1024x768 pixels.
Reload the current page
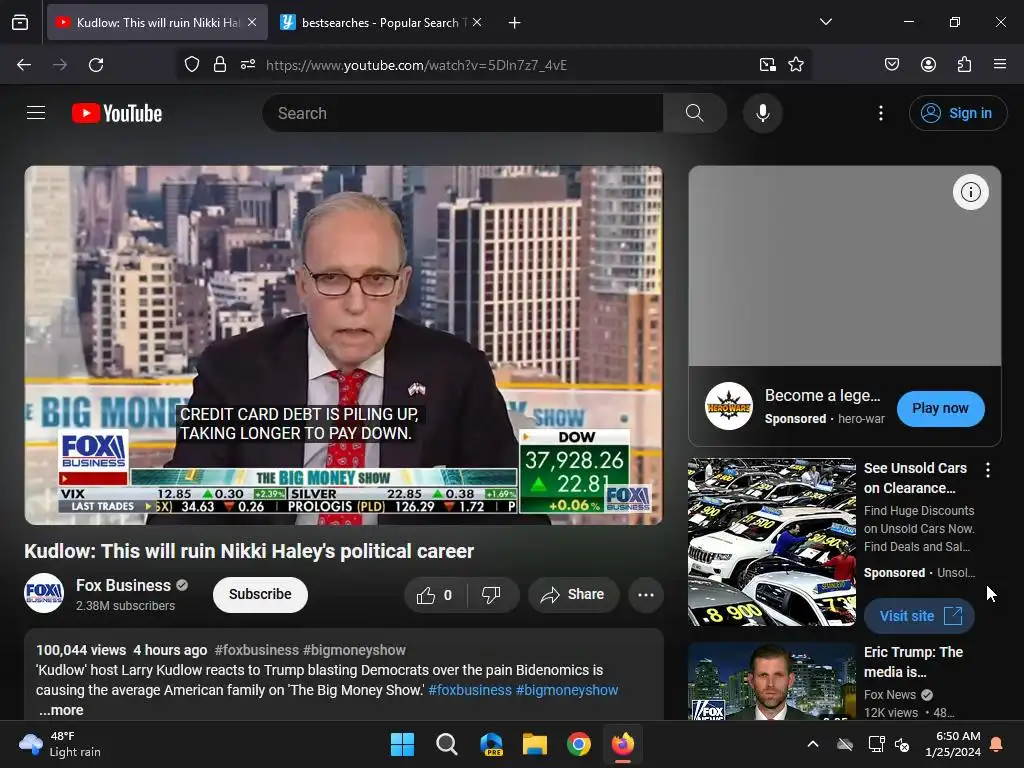point(96,65)
